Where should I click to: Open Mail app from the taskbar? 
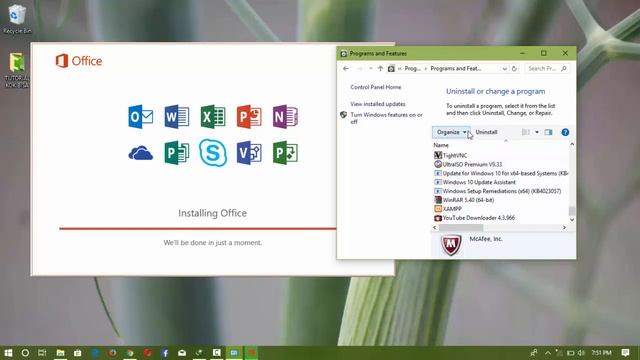coord(182,353)
